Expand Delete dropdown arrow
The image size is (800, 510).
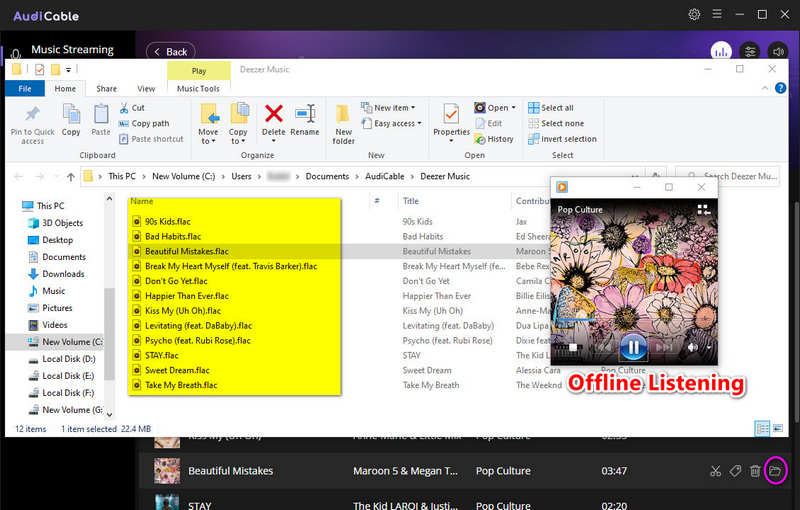(273, 141)
